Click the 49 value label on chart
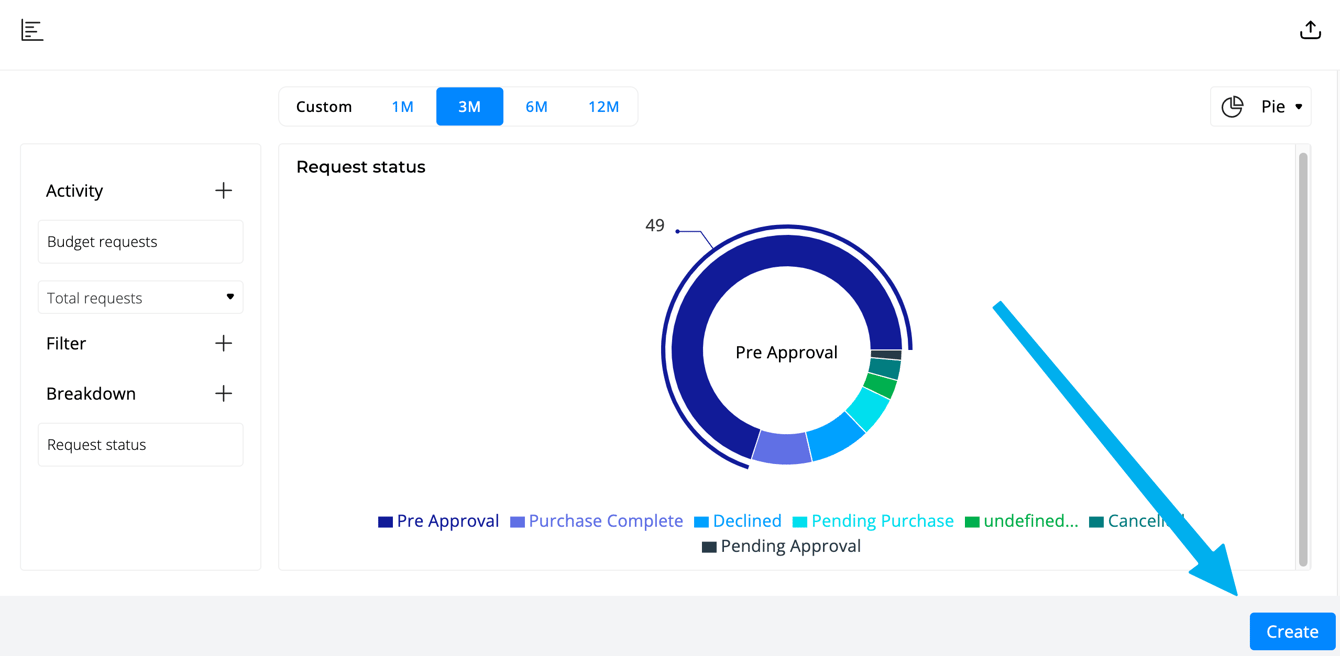1340x656 pixels. click(x=655, y=225)
